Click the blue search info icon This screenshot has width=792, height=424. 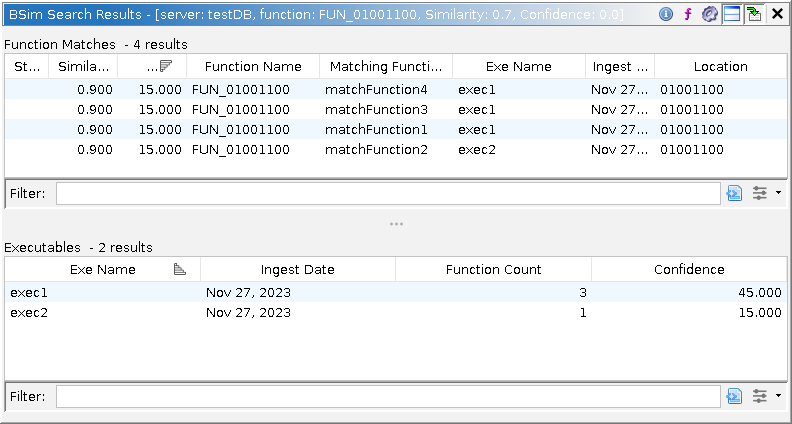pos(666,14)
